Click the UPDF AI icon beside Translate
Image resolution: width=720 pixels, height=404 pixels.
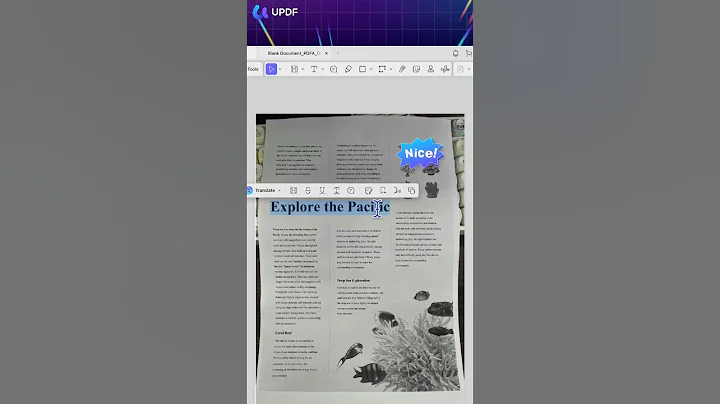[250, 191]
